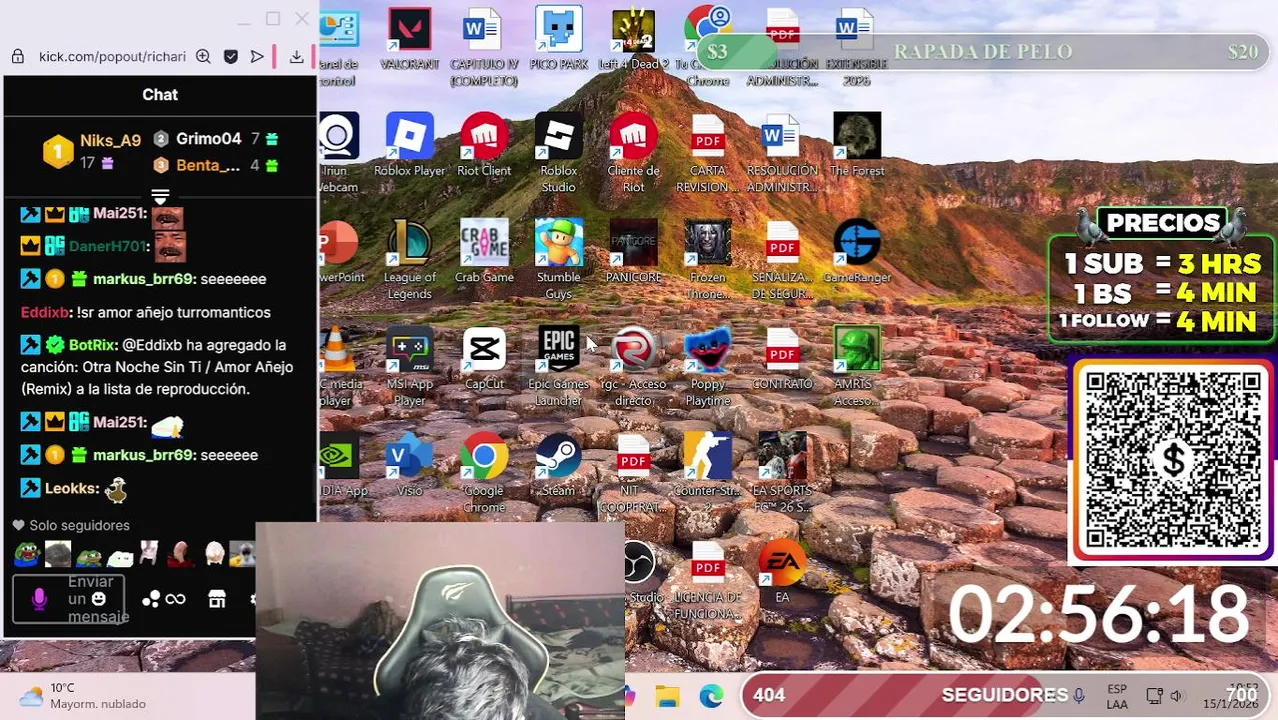The height and width of the screenshot is (720, 1278).
Task: Open the NVIDIA App shortcut
Action: point(343,467)
